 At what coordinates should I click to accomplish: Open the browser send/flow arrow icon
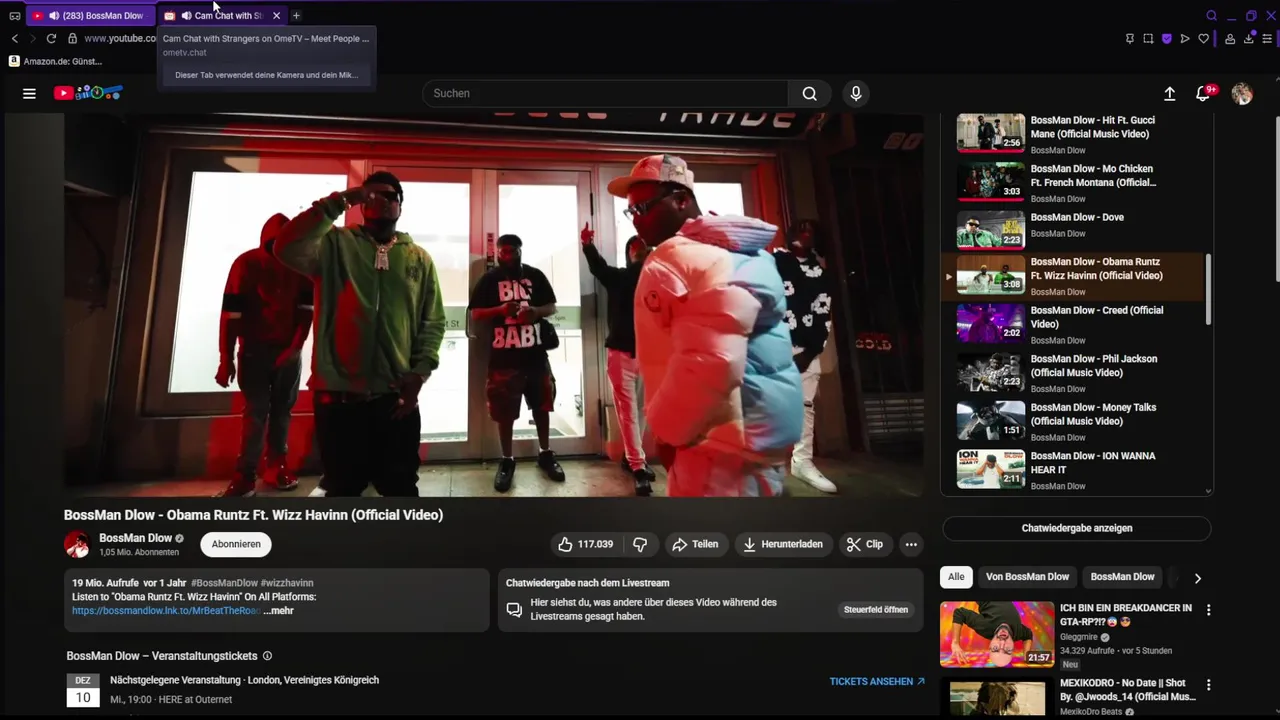(x=1185, y=38)
